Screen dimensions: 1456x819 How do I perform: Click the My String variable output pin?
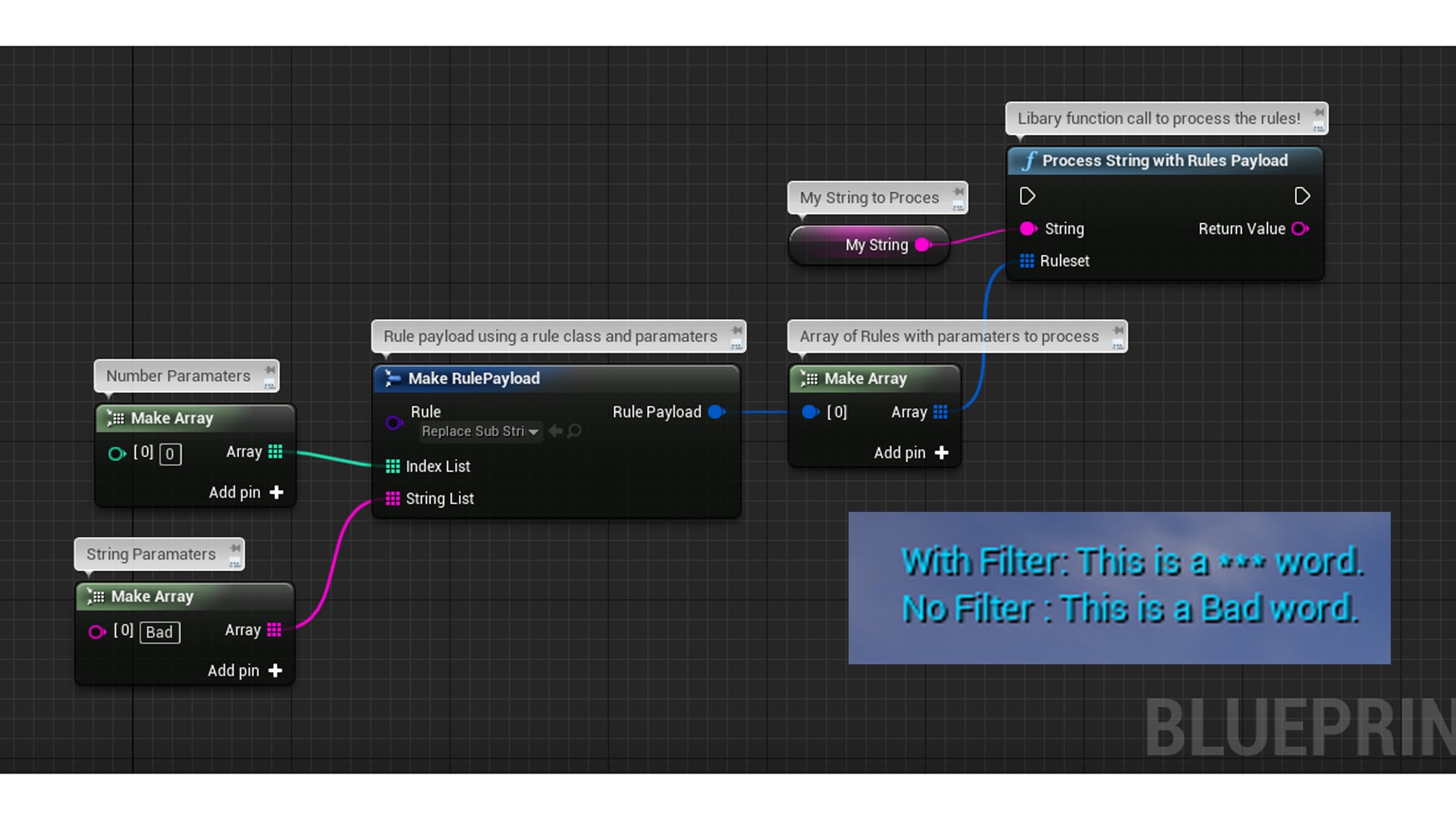(x=924, y=244)
